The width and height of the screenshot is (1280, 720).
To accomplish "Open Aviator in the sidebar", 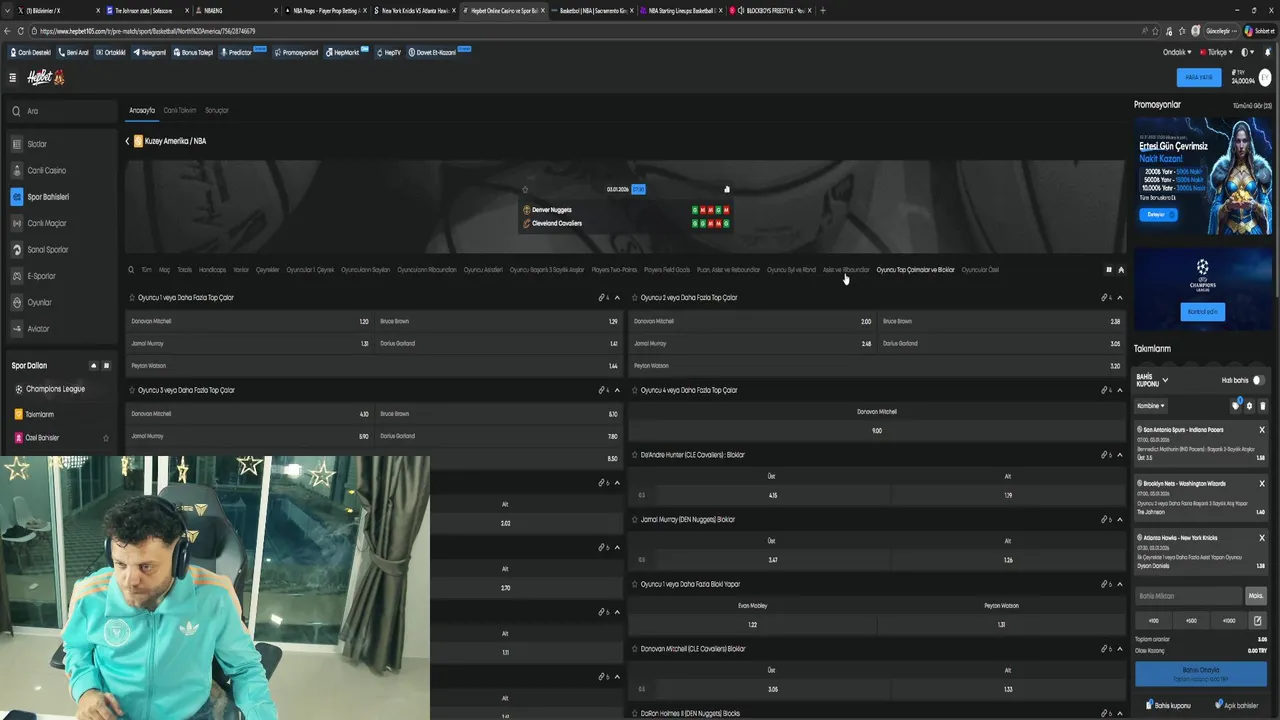I will [x=61, y=328].
